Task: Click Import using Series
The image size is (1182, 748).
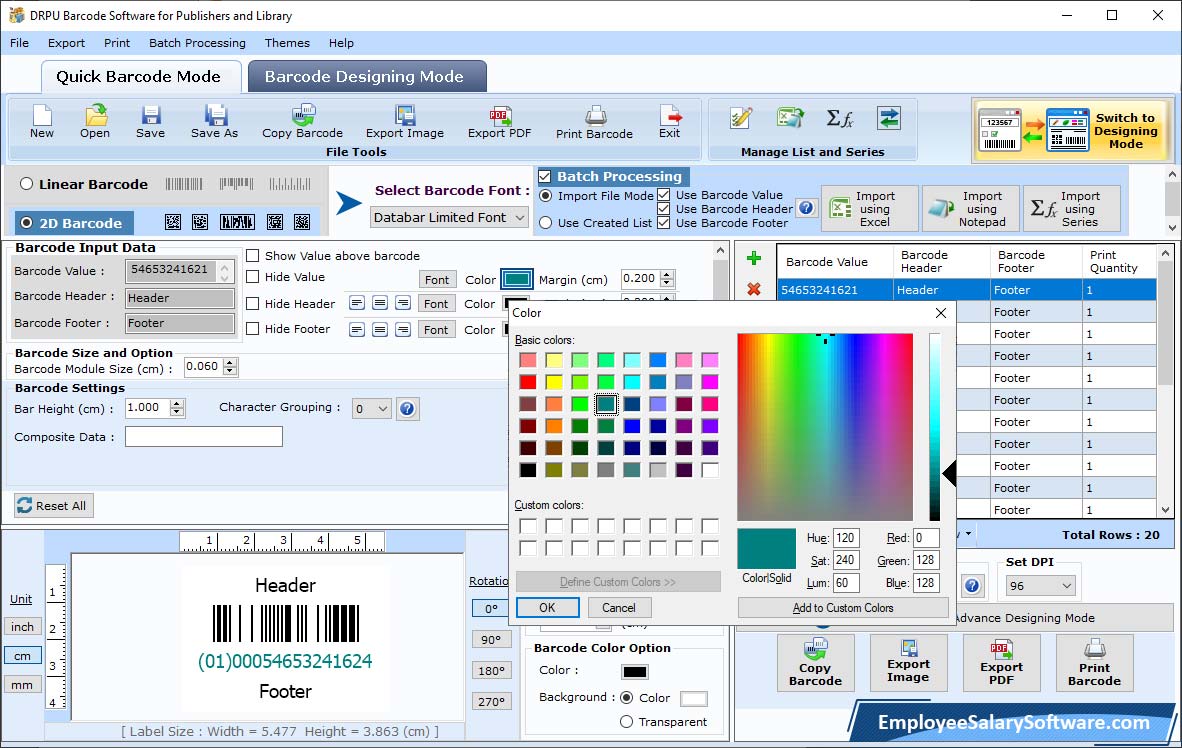Action: click(x=1071, y=208)
